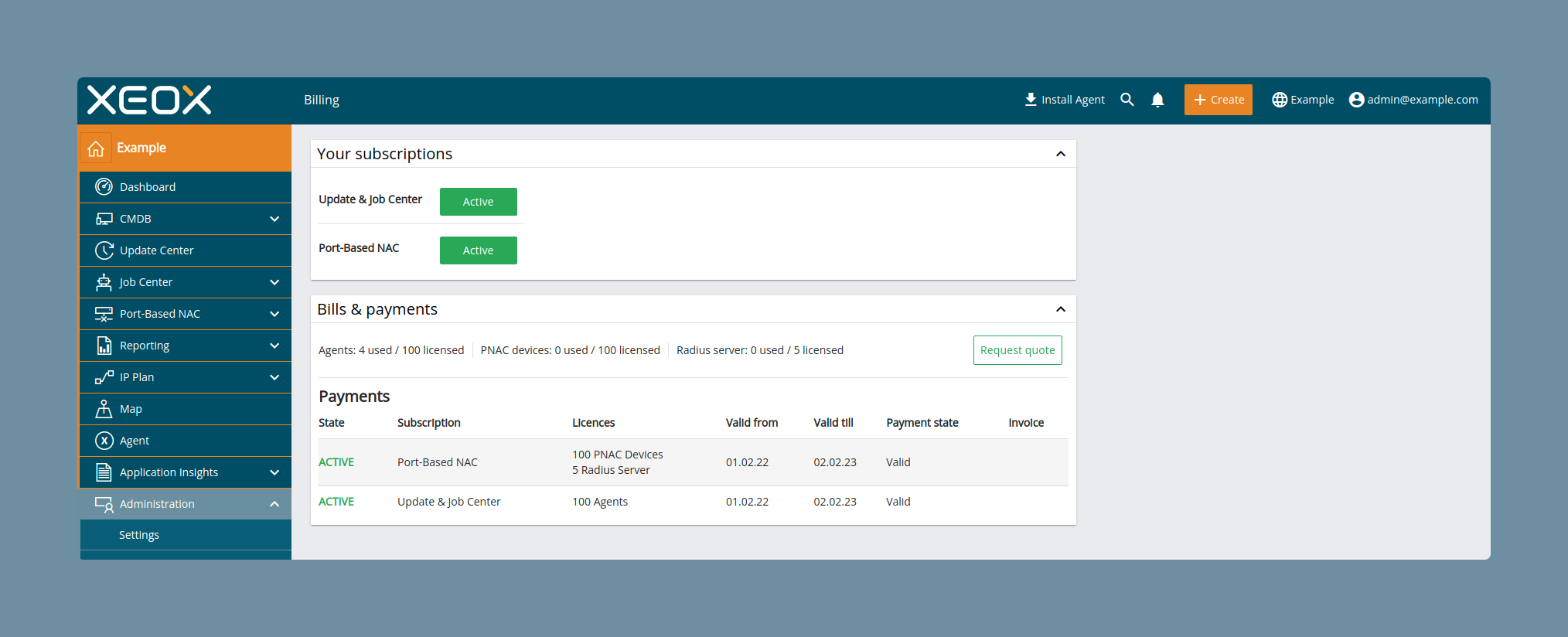Click the Job Center robot icon

click(104, 282)
